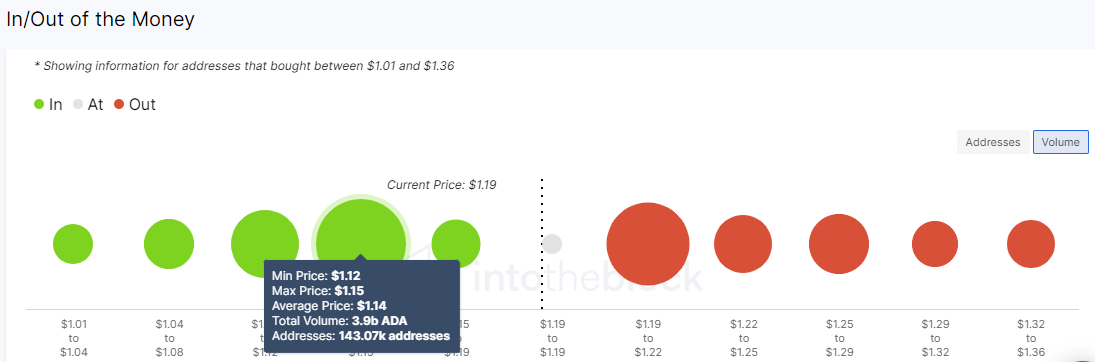Click the dotted current price marker line

tap(542, 244)
